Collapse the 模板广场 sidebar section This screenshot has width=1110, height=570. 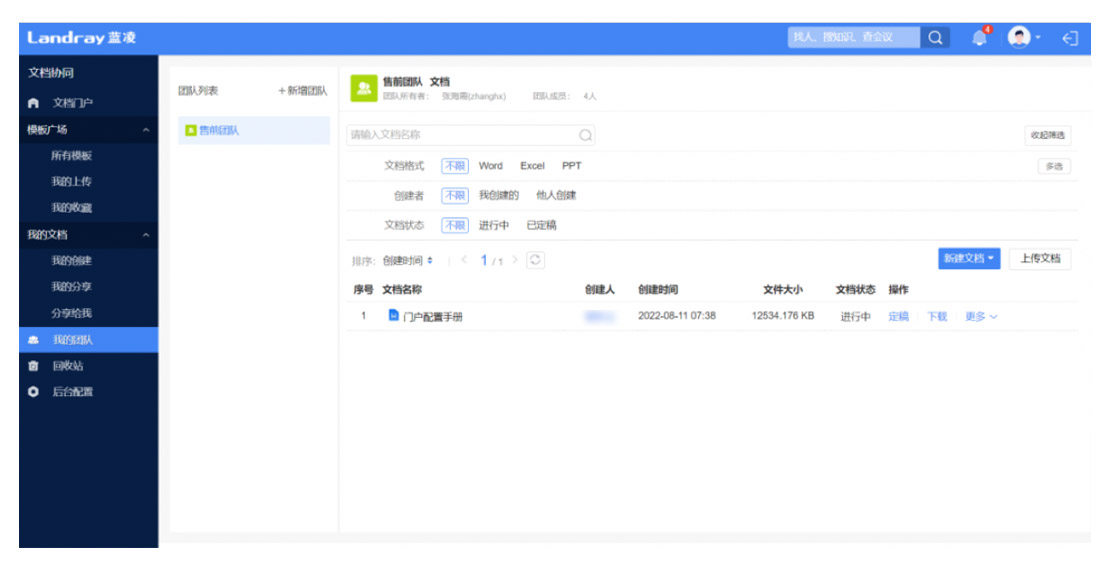145,130
